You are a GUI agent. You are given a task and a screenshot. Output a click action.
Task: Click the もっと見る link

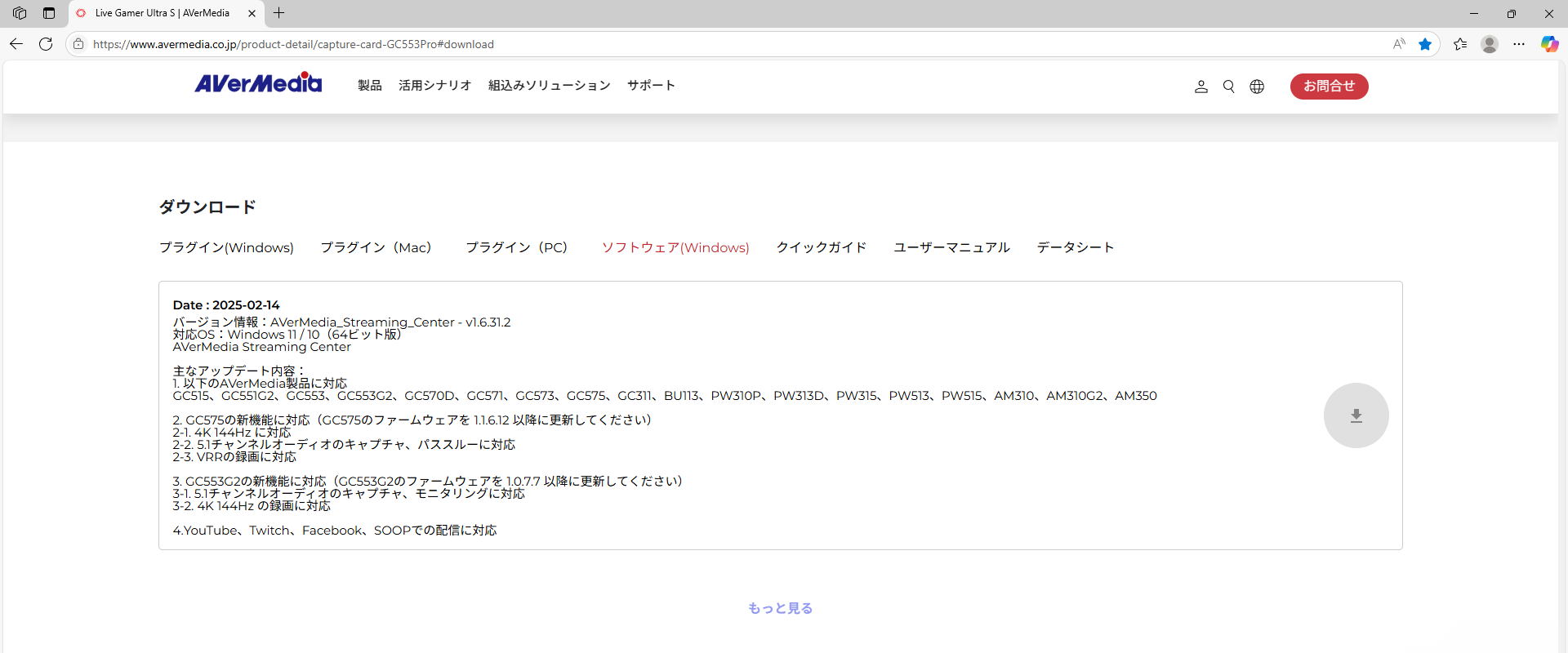[x=780, y=608]
